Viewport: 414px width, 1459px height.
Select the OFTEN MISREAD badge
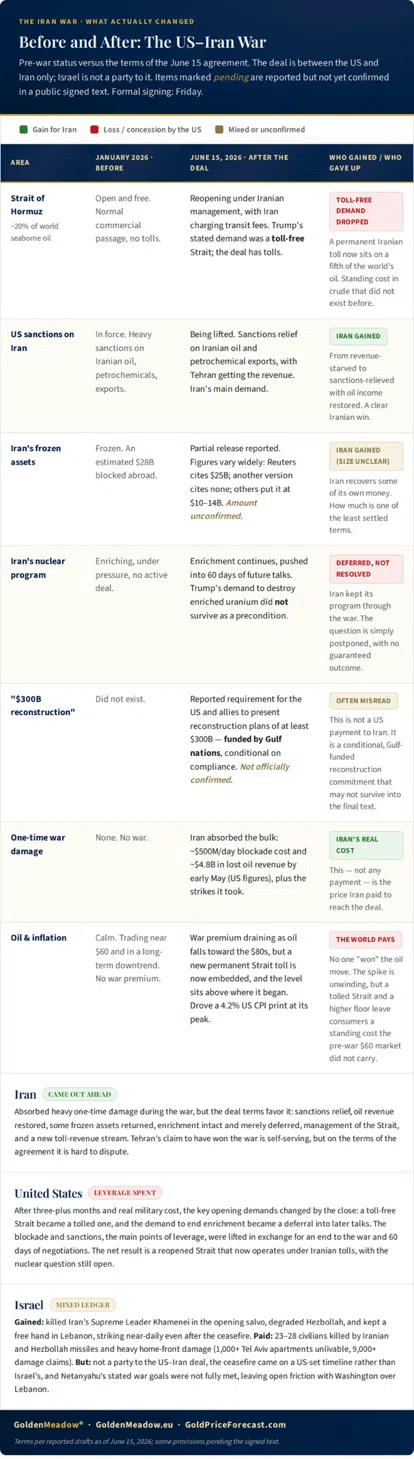click(x=362, y=700)
